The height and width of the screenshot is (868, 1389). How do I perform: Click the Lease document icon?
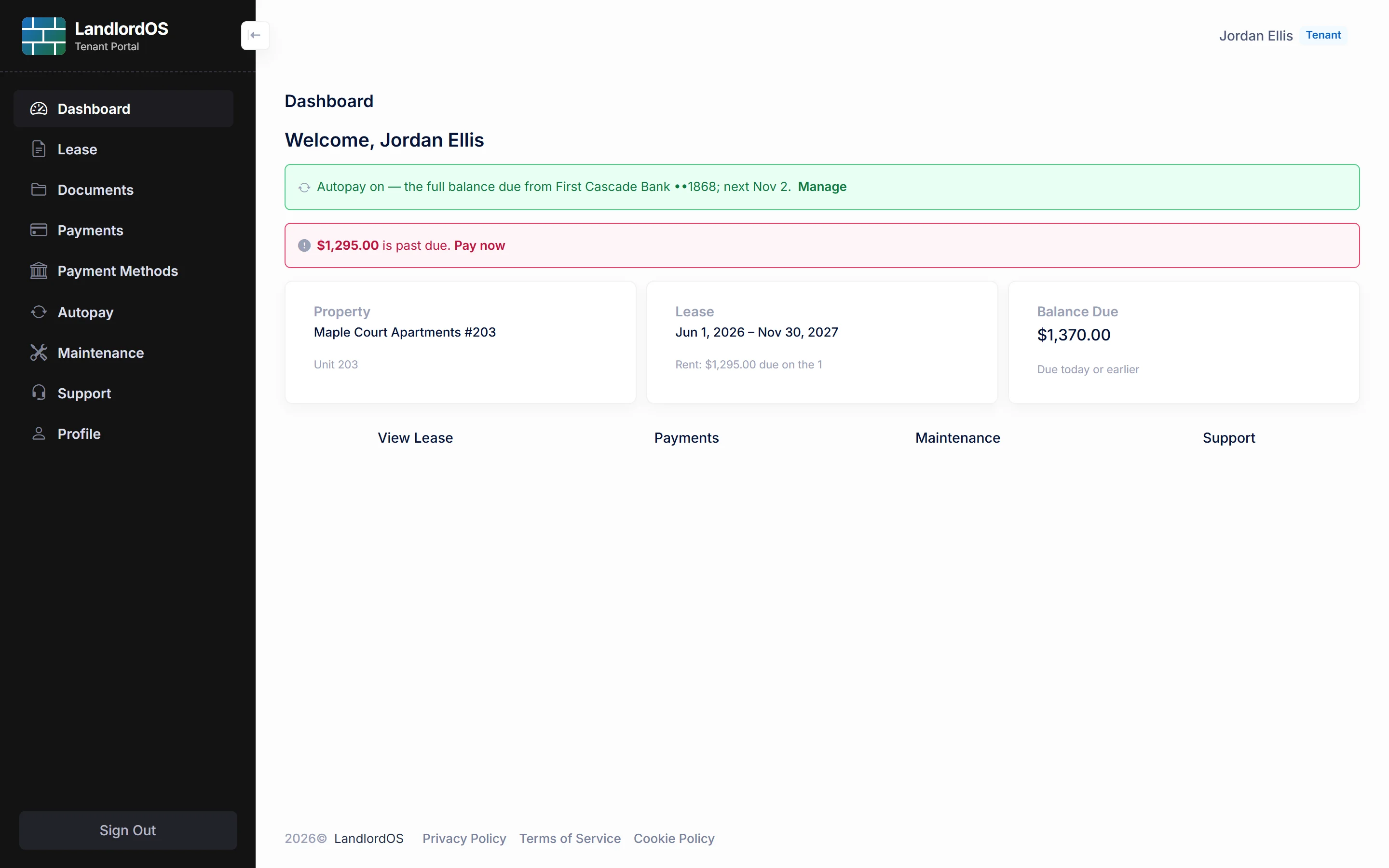tap(39, 149)
